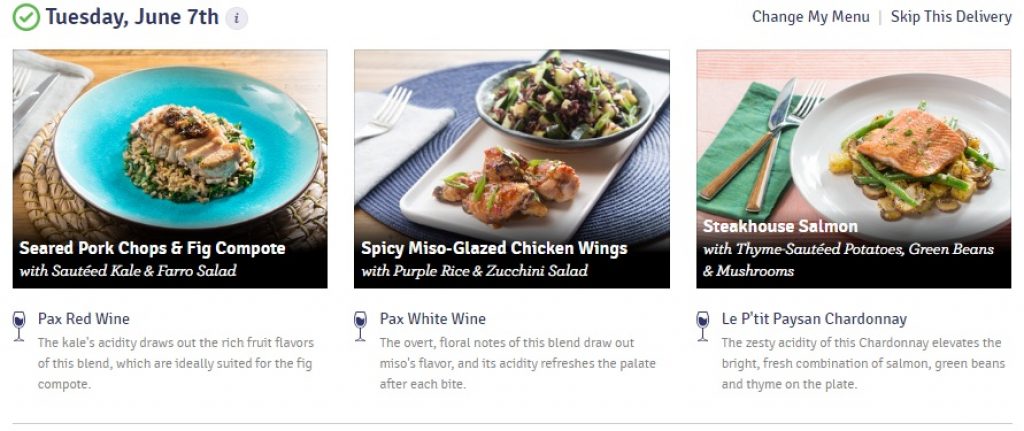Click the Seared Pork Chops & Fig Compote title
The width and height of the screenshot is (1024, 431).
tap(152, 248)
